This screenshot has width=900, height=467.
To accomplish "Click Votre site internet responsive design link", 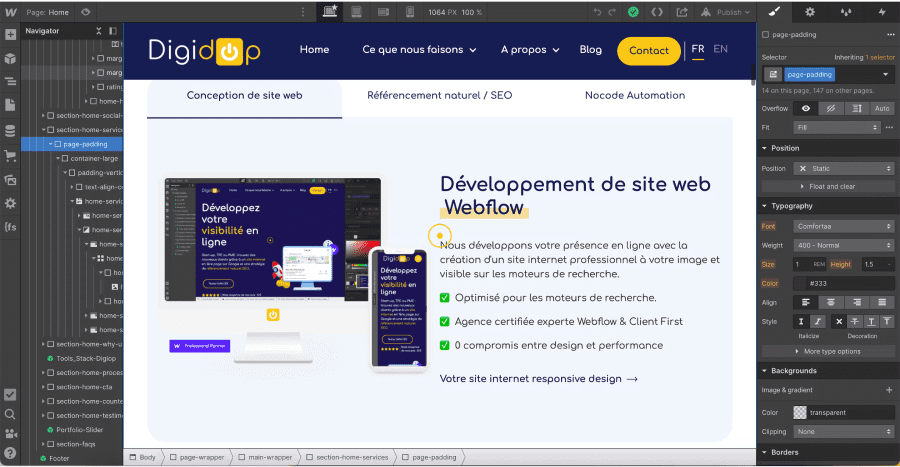I will point(538,379).
